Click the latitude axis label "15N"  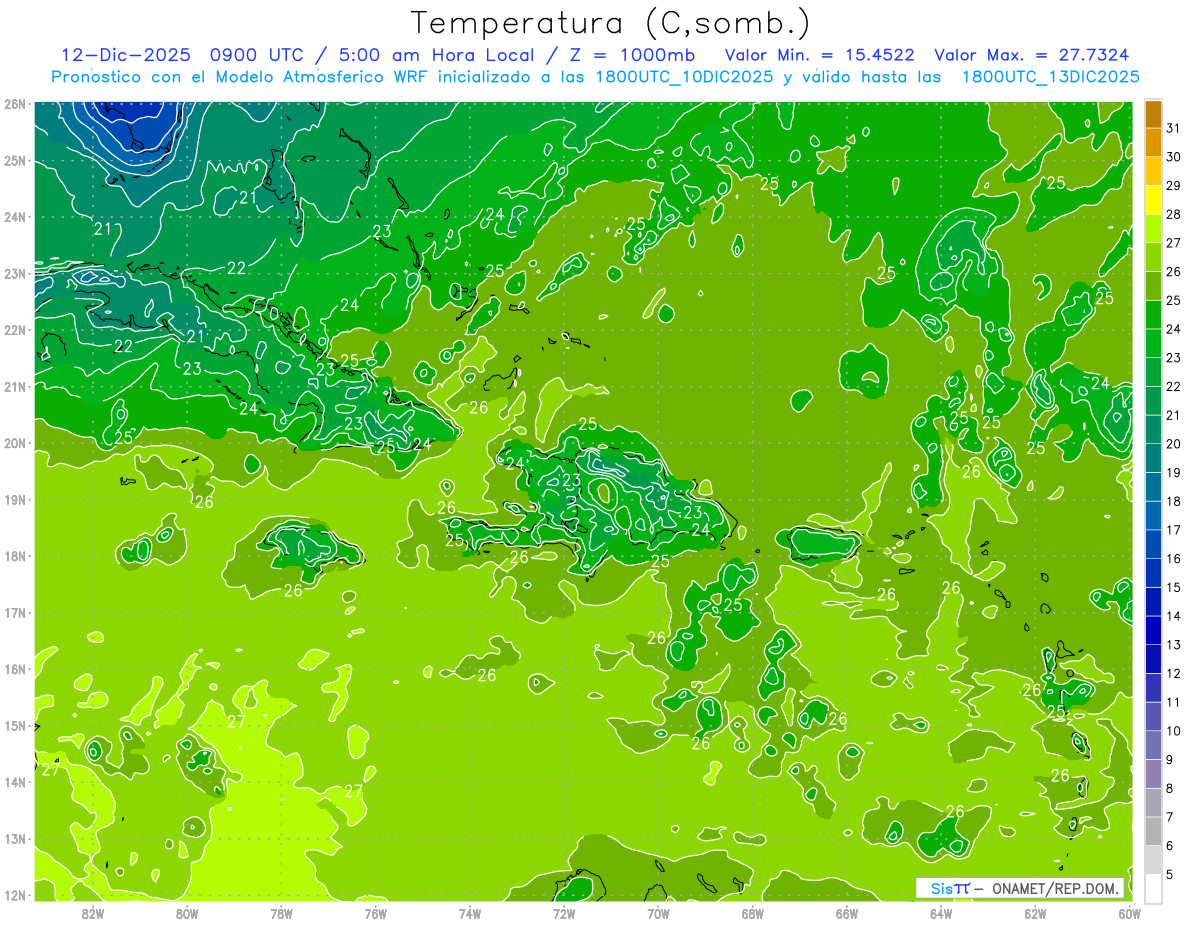14,725
